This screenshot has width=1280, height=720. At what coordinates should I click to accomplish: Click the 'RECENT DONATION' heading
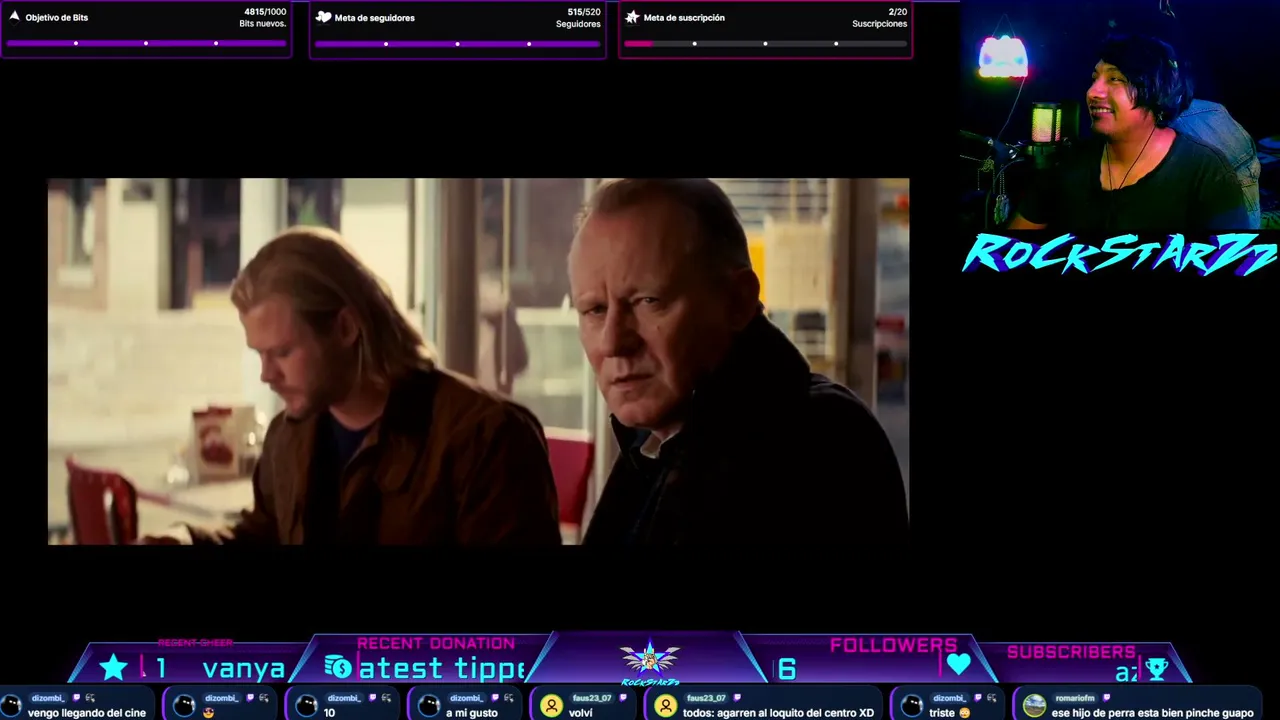point(436,643)
